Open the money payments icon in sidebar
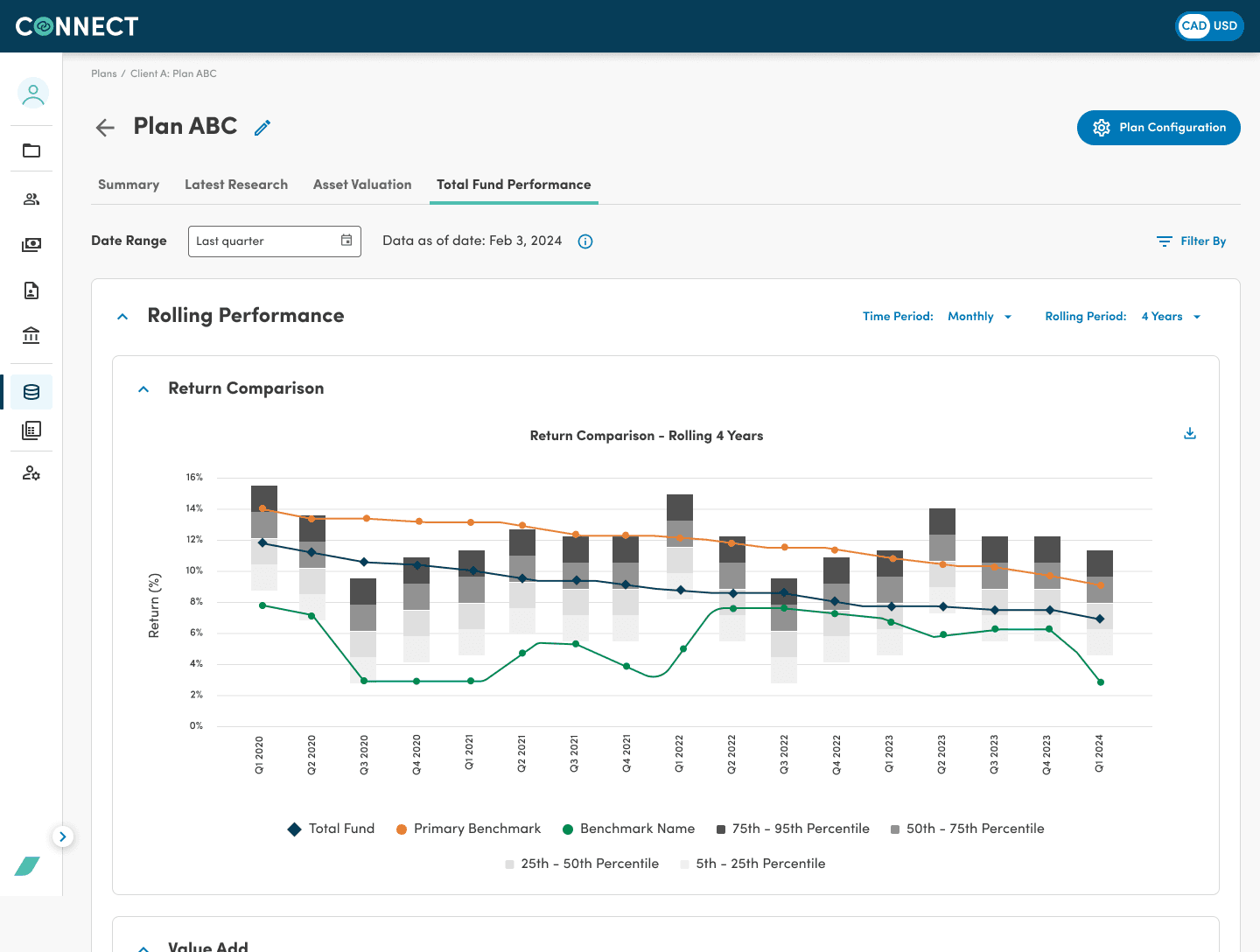 [x=31, y=245]
